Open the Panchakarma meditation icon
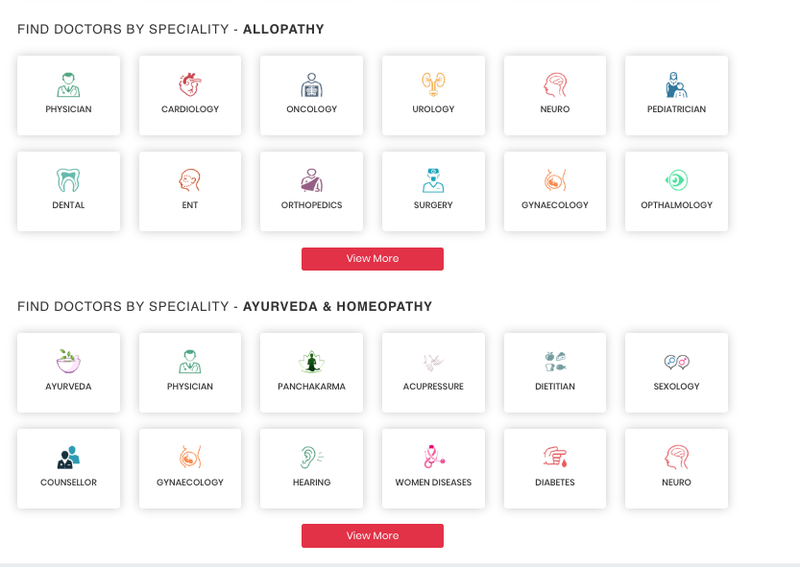This screenshot has height=567, width=800. [x=311, y=361]
